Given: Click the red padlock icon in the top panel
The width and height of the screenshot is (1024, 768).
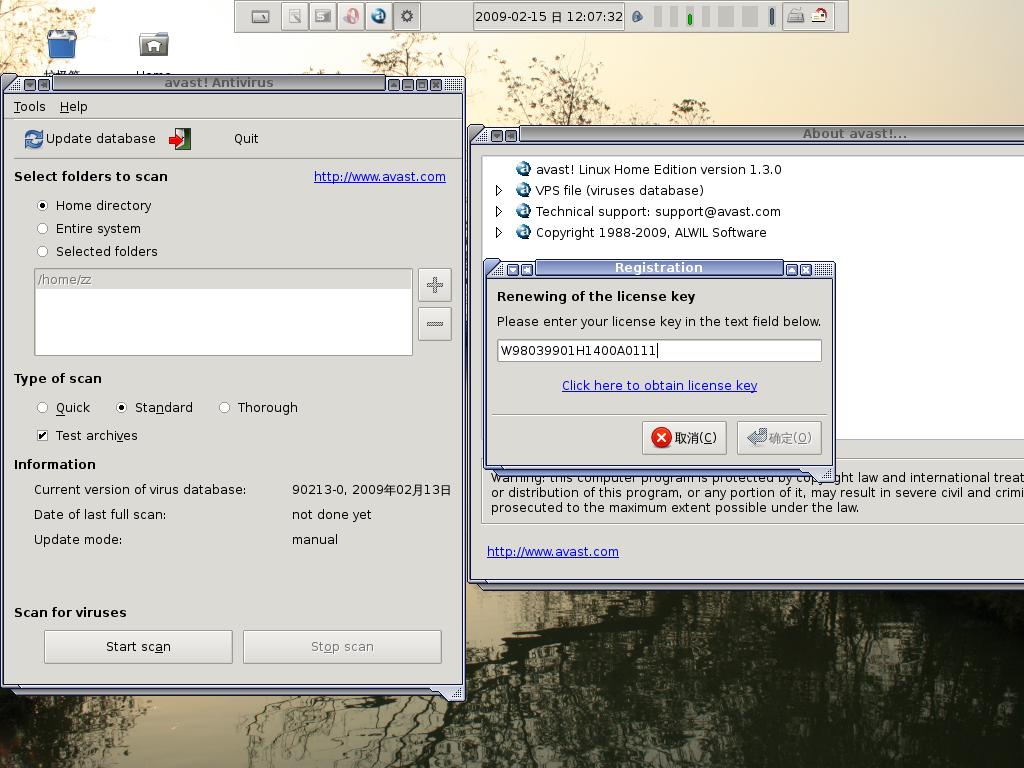Looking at the screenshot, I should pyautogui.click(x=820, y=16).
